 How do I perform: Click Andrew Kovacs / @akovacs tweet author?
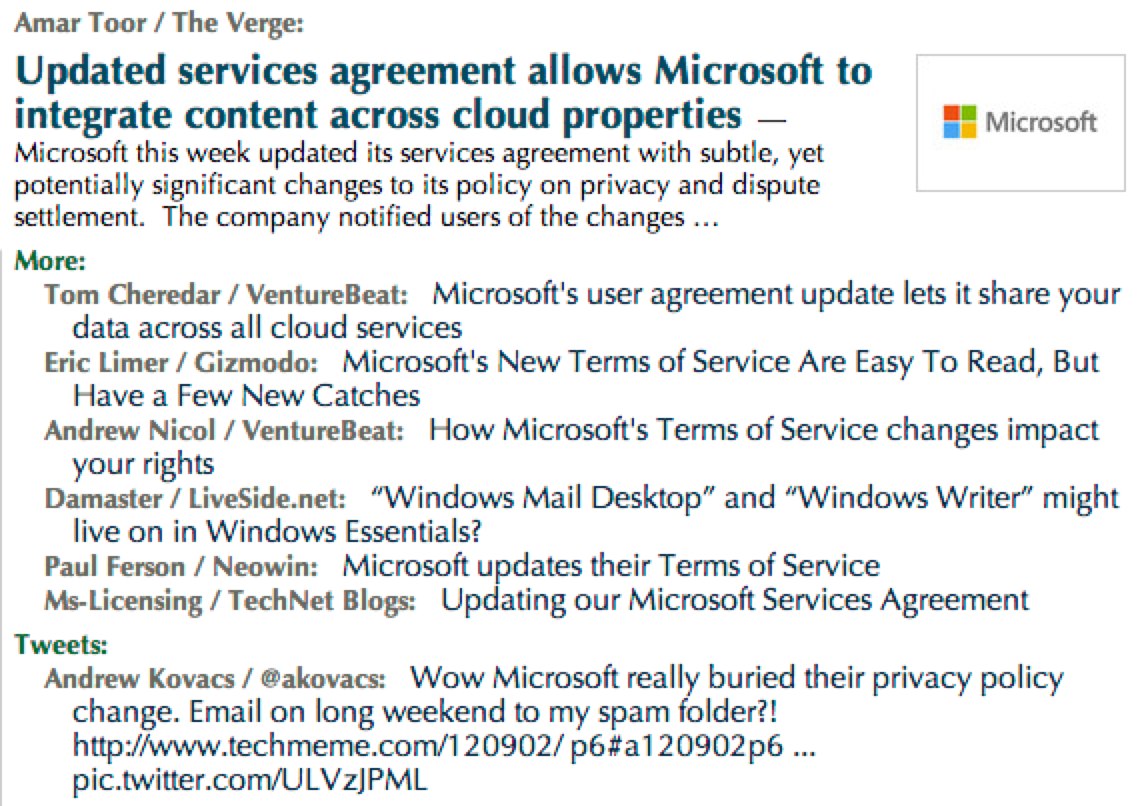[x=215, y=679]
